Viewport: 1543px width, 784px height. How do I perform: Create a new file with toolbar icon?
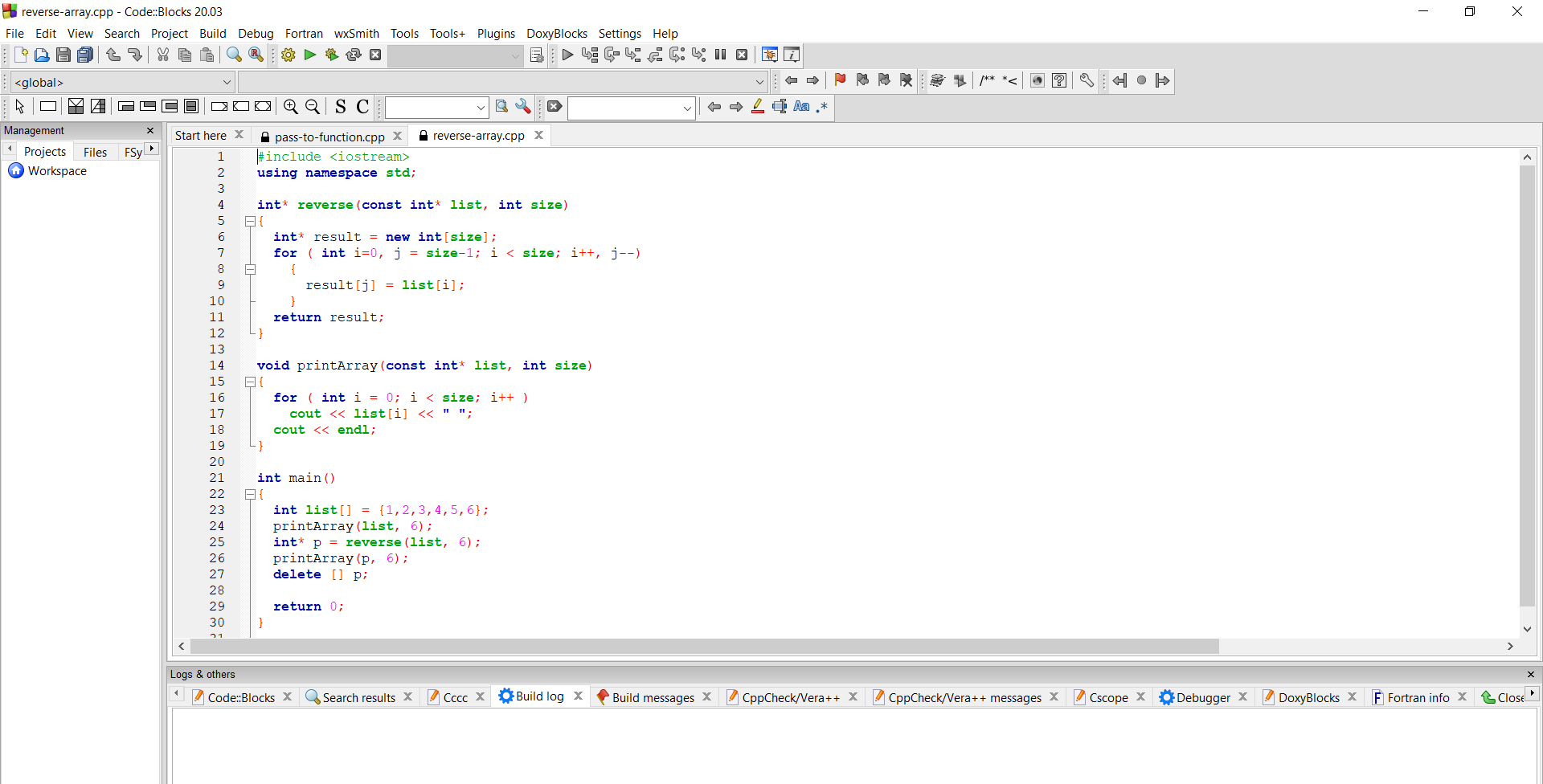[21, 55]
